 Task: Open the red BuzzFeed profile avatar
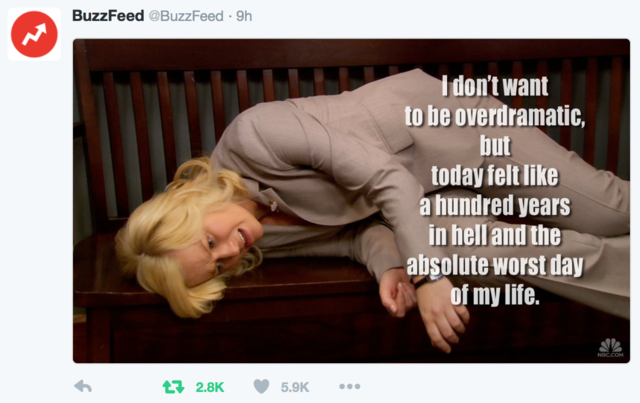(x=34, y=34)
